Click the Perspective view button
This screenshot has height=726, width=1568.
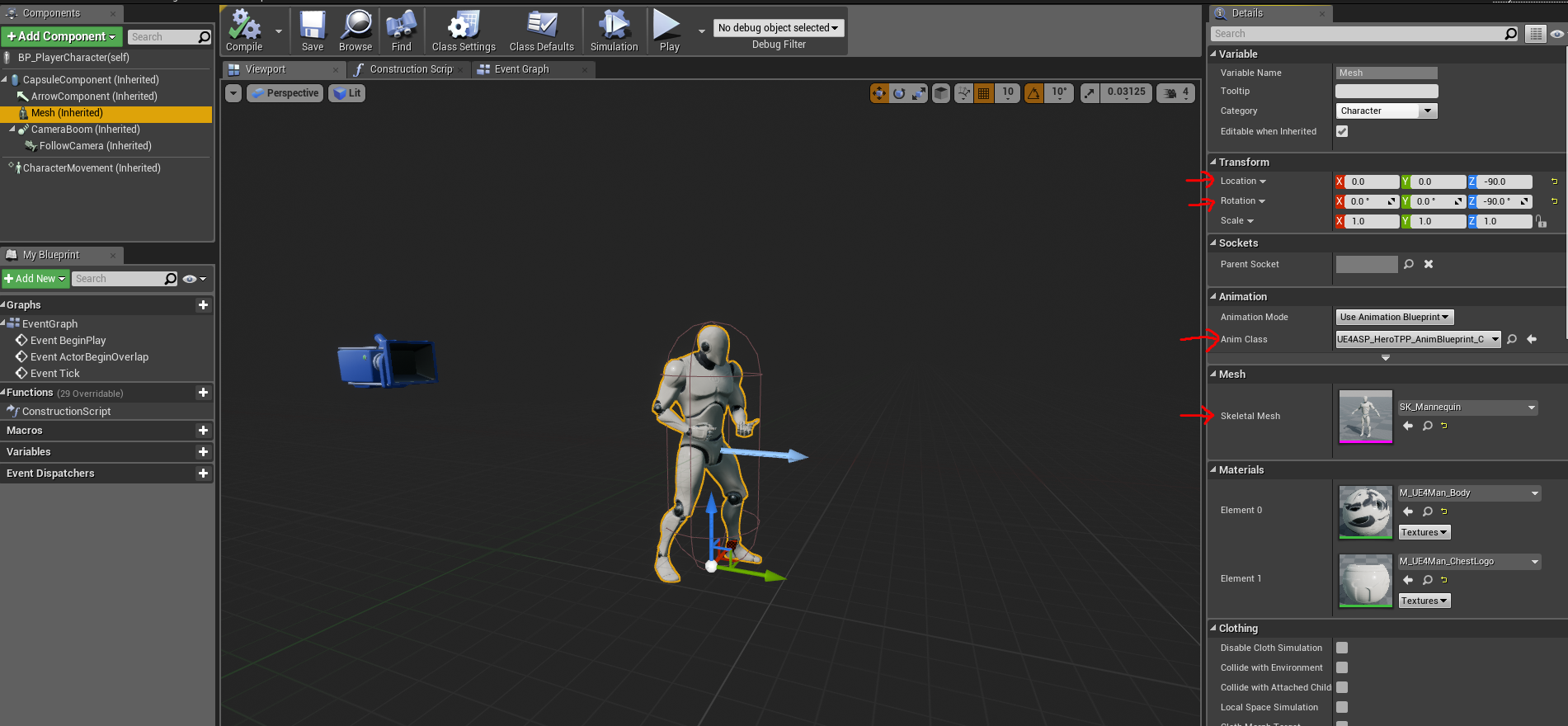coord(285,93)
